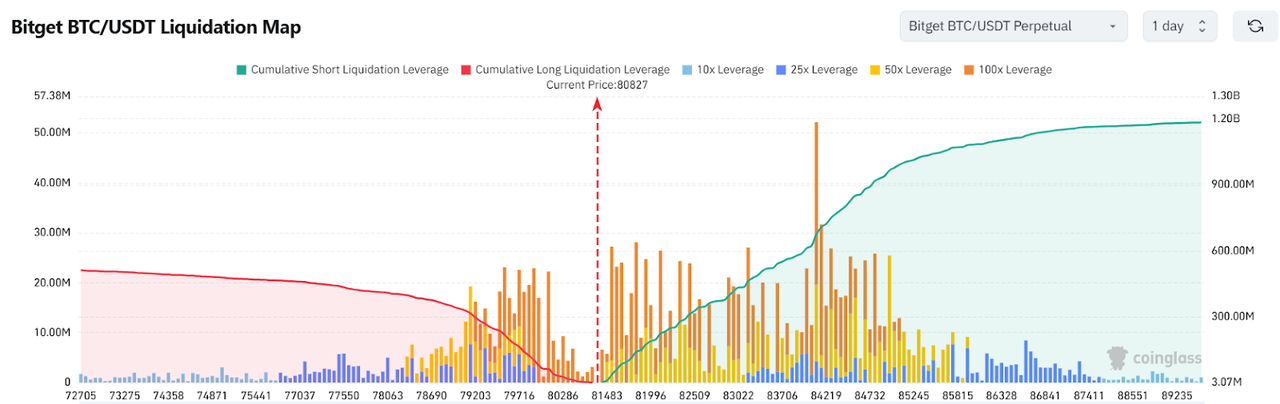The width and height of the screenshot is (1280, 404).
Task: Click the red Cumulative Long legend swatch
Action: coord(465,70)
